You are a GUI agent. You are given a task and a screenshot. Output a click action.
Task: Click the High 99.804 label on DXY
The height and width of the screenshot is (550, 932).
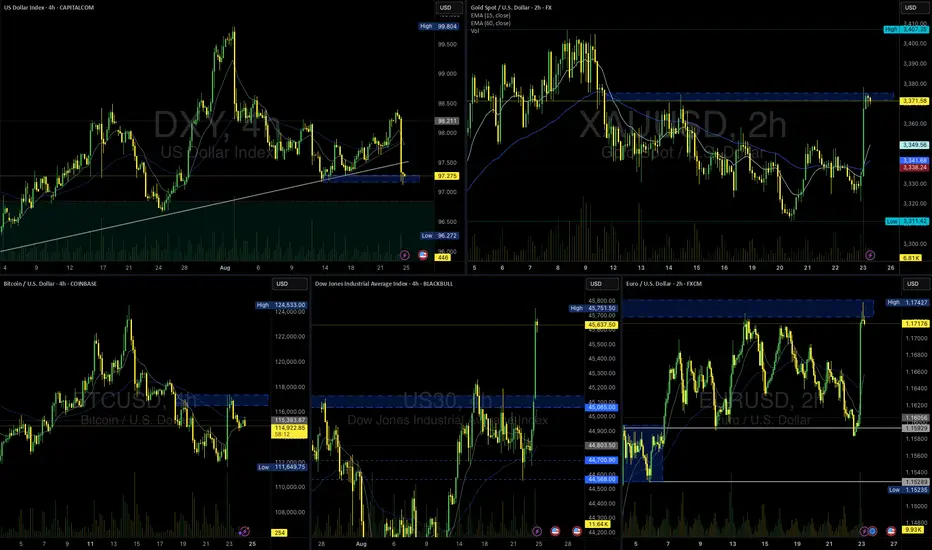(439, 26)
